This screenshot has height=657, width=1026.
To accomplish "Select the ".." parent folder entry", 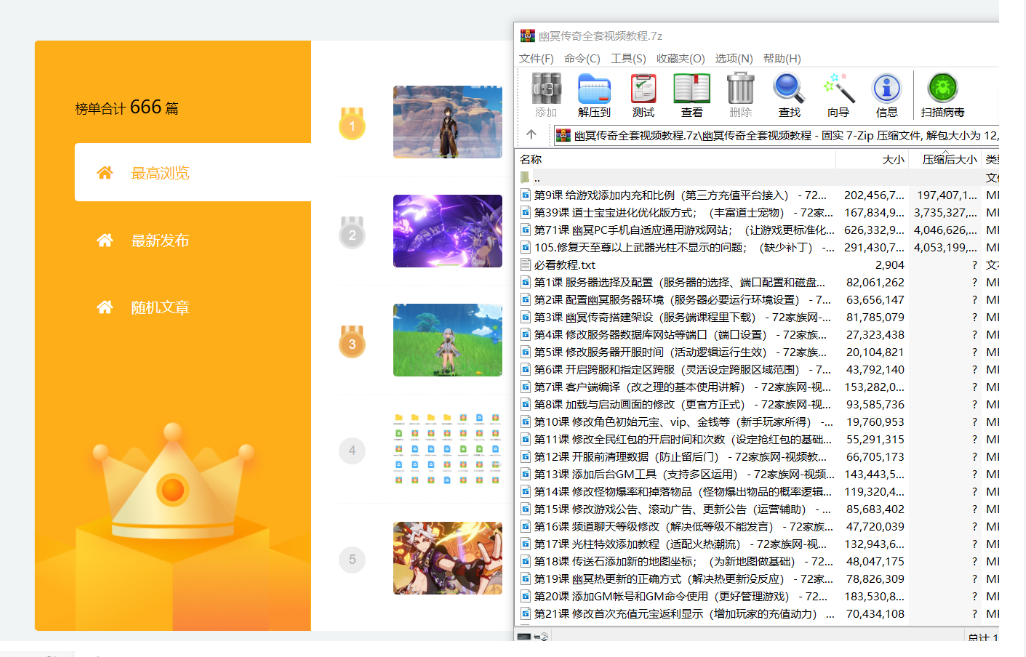I will click(540, 177).
